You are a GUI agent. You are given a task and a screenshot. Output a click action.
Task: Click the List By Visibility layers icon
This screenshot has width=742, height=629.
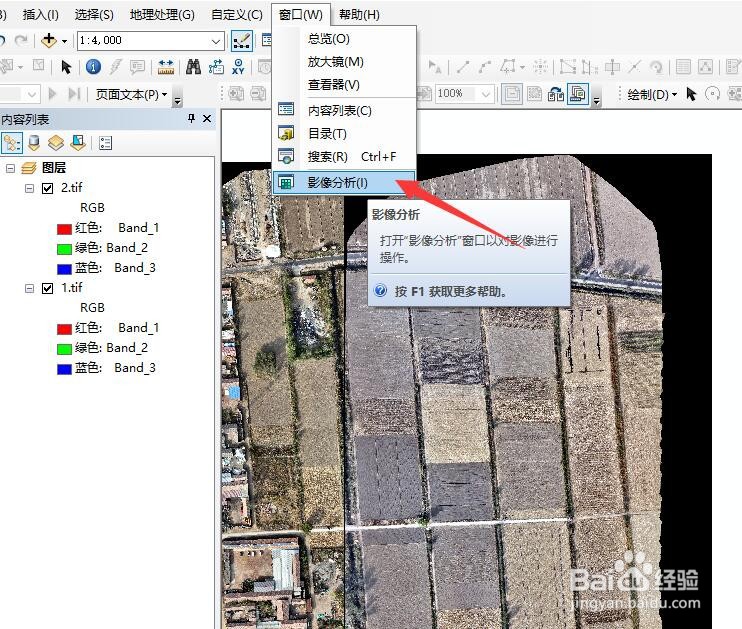(56, 143)
